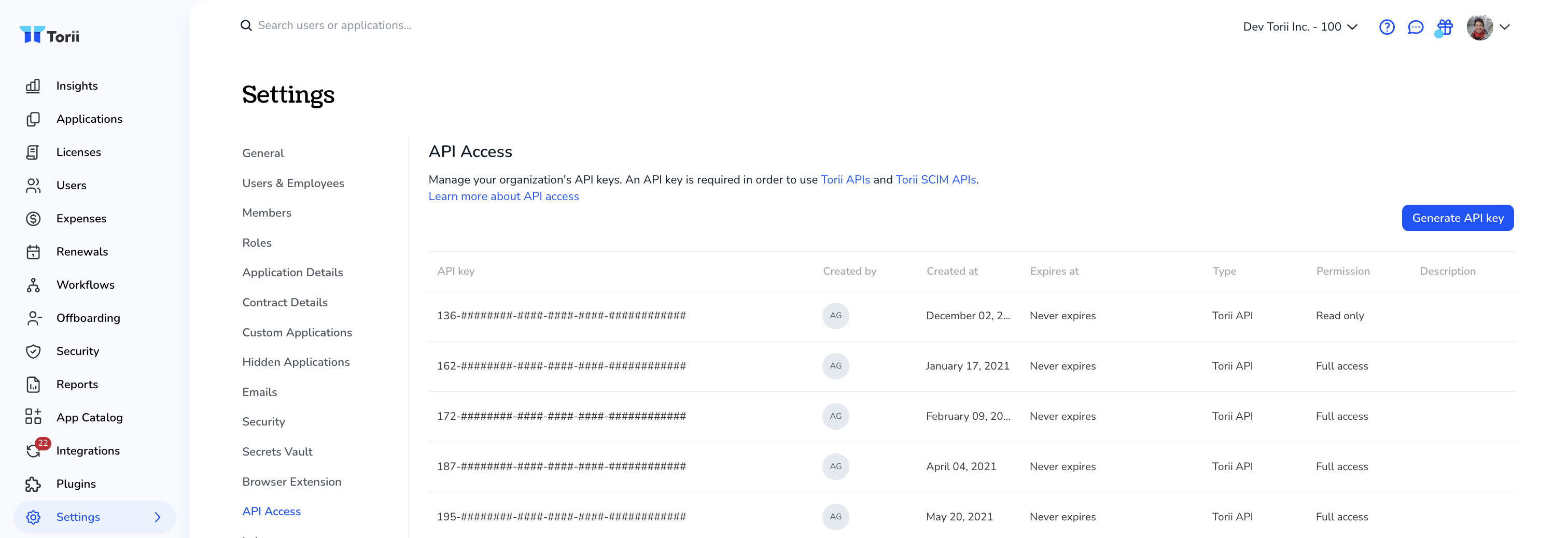The image size is (1568, 538).
Task: Open Custom Applications settings
Action: 297,332
